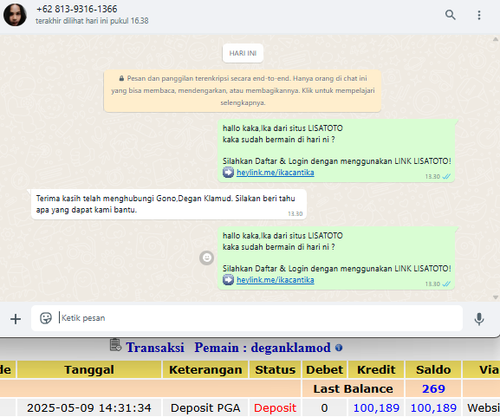Click the HARI INI date chip

coord(243,53)
